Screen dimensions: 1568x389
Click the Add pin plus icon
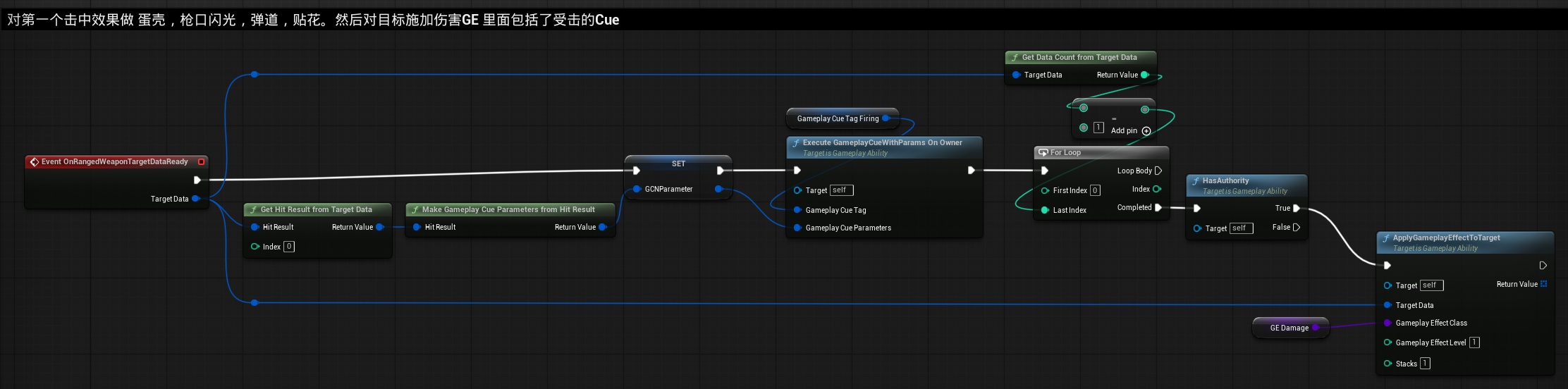[x=1146, y=131]
